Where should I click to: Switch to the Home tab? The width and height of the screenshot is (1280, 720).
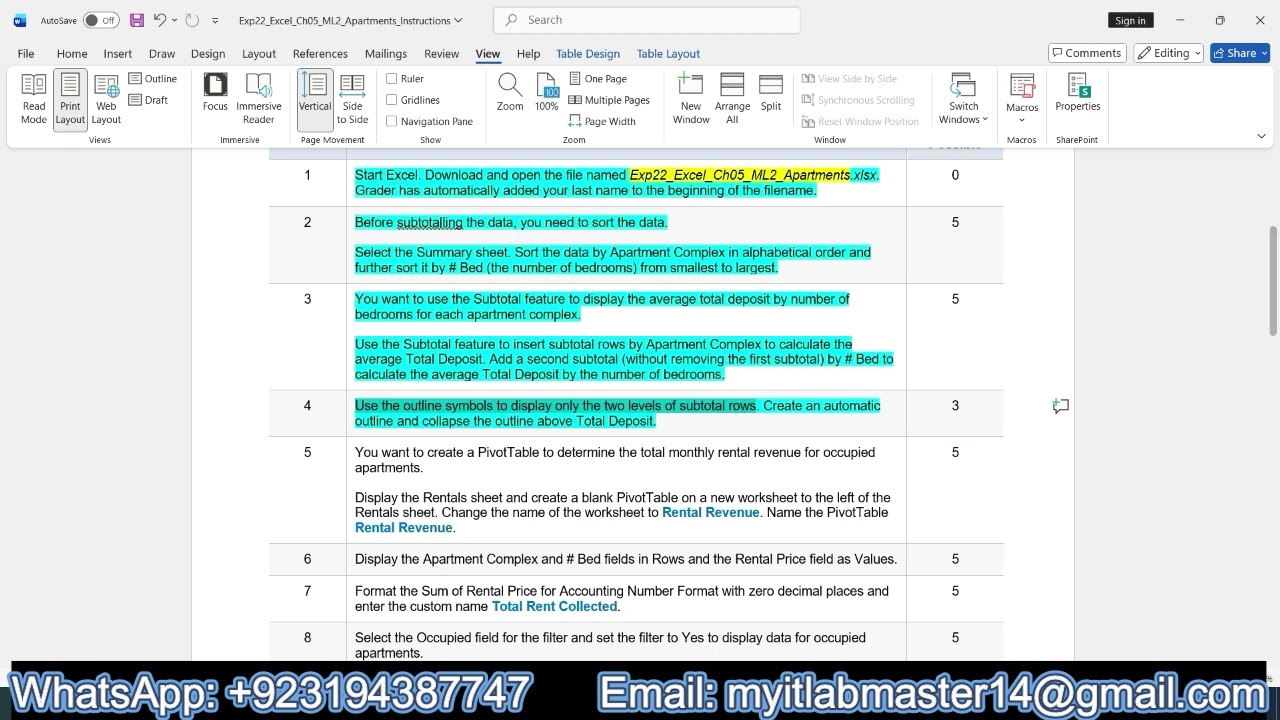tap(72, 54)
